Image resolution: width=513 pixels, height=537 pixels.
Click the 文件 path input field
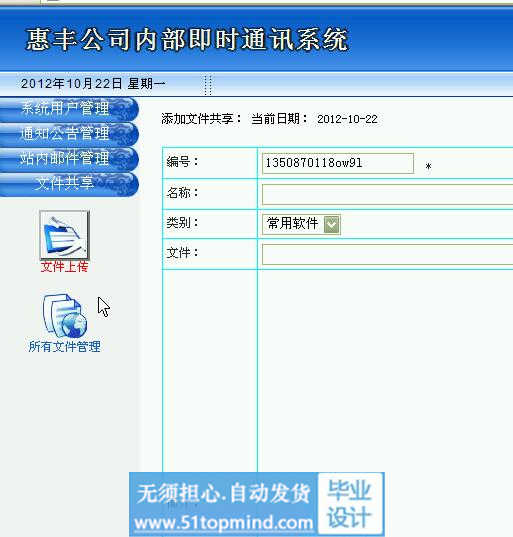tap(387, 254)
